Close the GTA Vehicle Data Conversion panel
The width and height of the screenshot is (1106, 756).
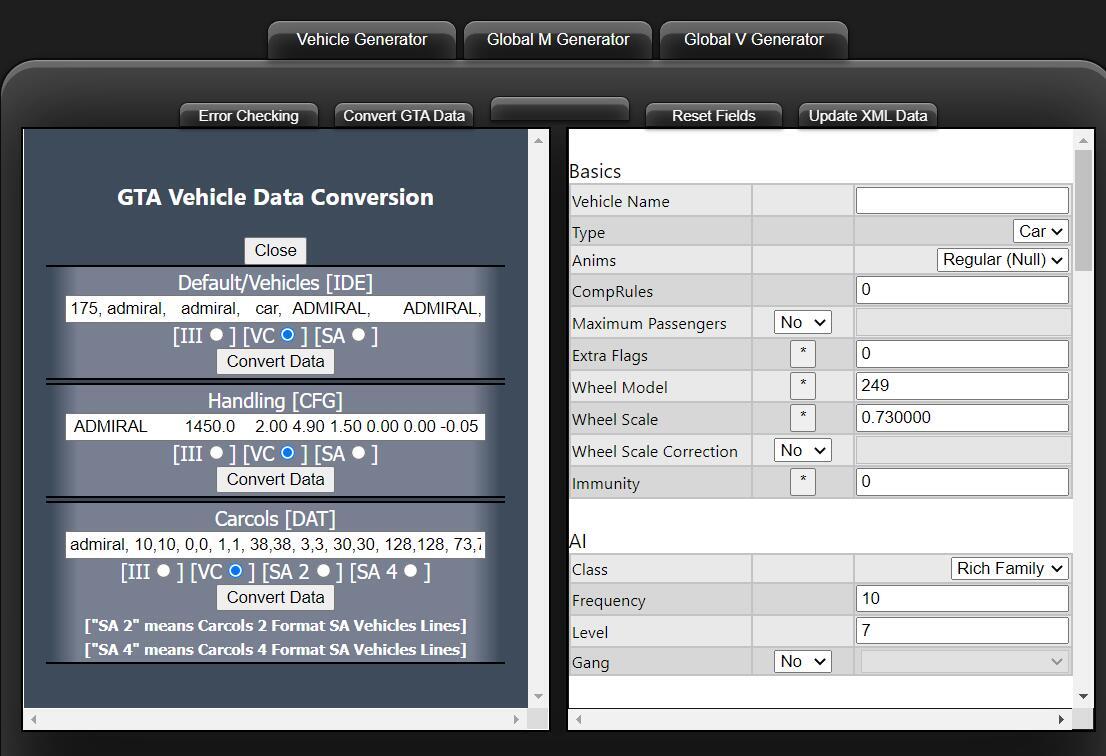coord(275,250)
